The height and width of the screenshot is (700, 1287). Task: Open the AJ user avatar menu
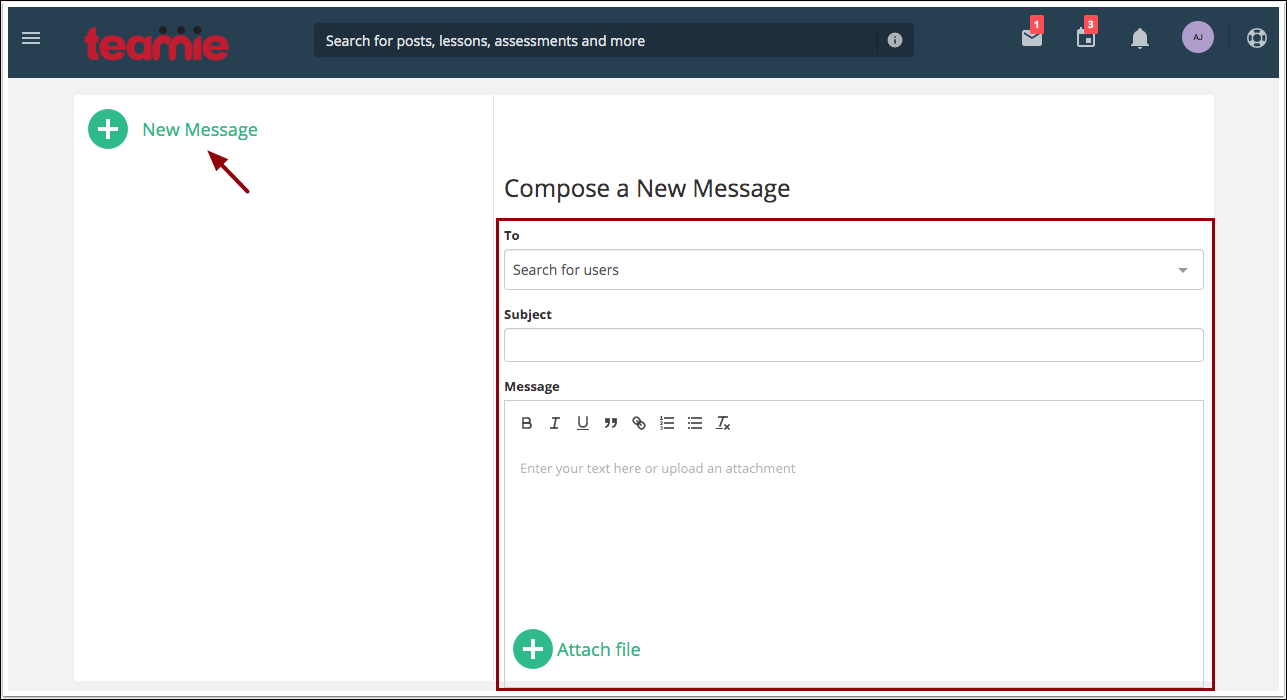click(1198, 37)
